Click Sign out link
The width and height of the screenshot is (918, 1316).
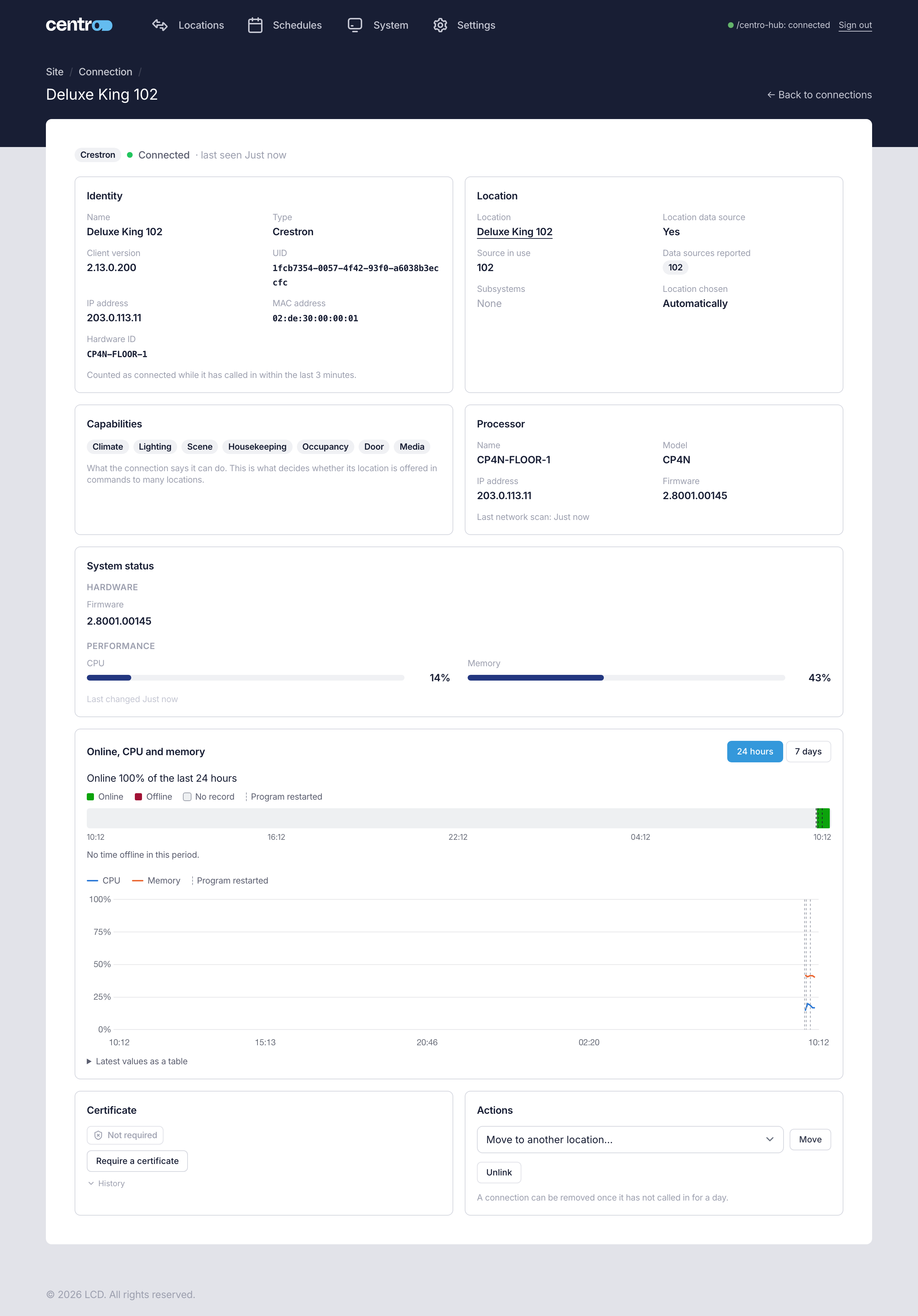pyautogui.click(x=855, y=25)
